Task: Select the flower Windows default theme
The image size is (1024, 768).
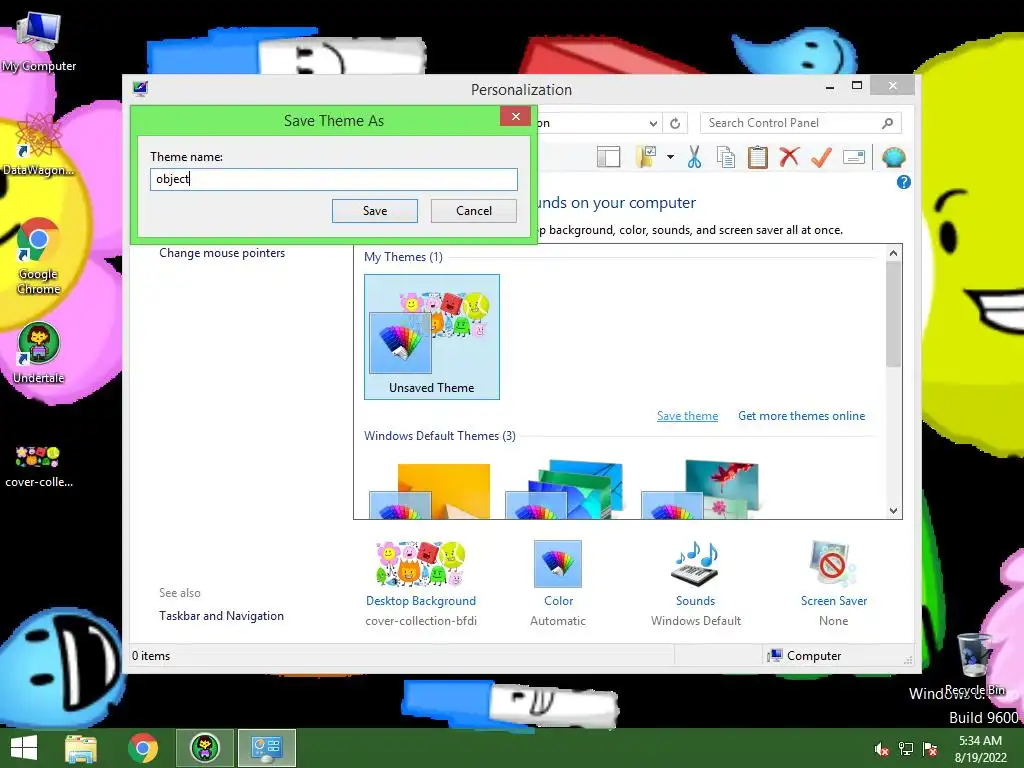Action: (x=700, y=490)
